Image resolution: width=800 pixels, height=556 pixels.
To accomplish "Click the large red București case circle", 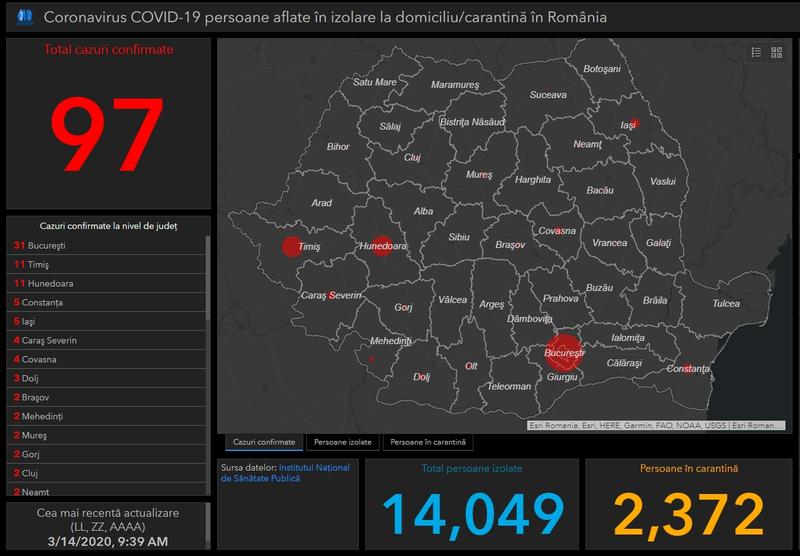I will click(563, 352).
